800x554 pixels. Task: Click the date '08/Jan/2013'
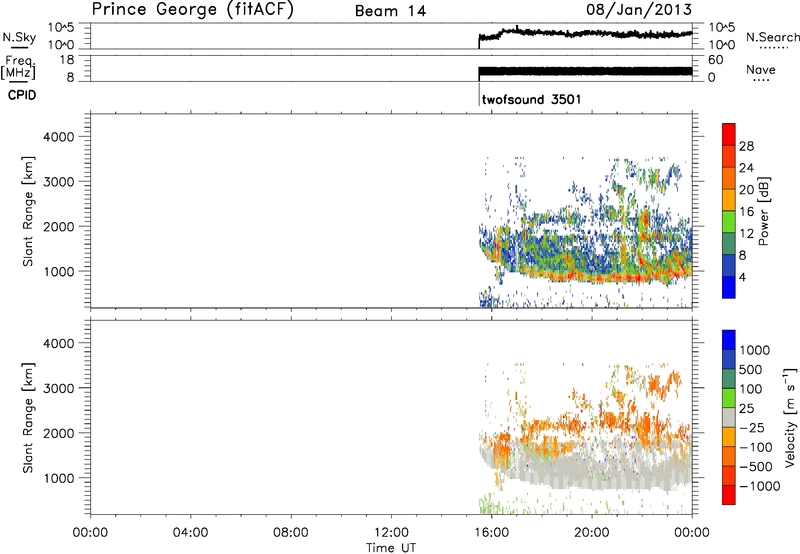[639, 10]
